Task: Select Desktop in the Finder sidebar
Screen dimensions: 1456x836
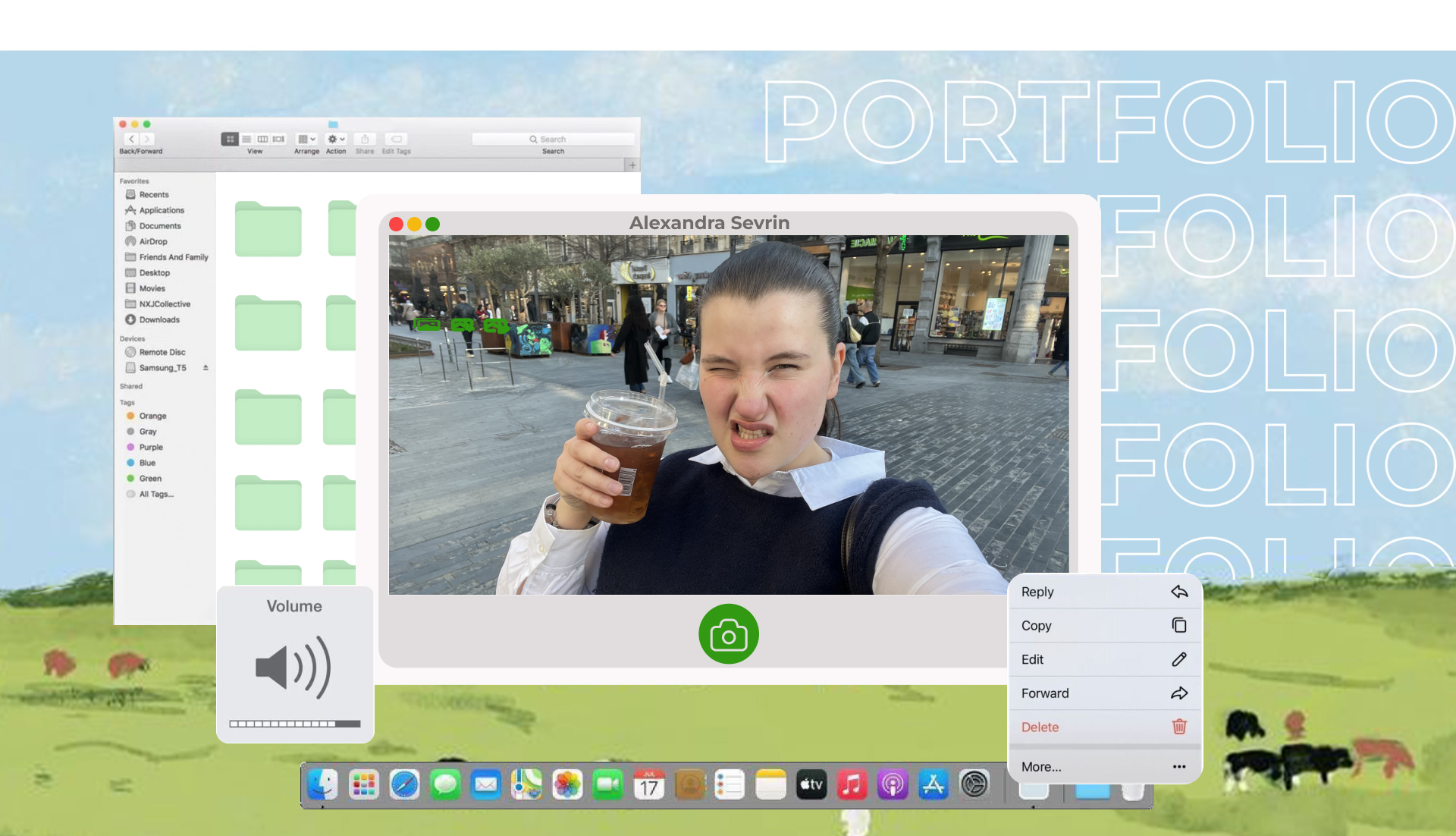Action: (147, 273)
